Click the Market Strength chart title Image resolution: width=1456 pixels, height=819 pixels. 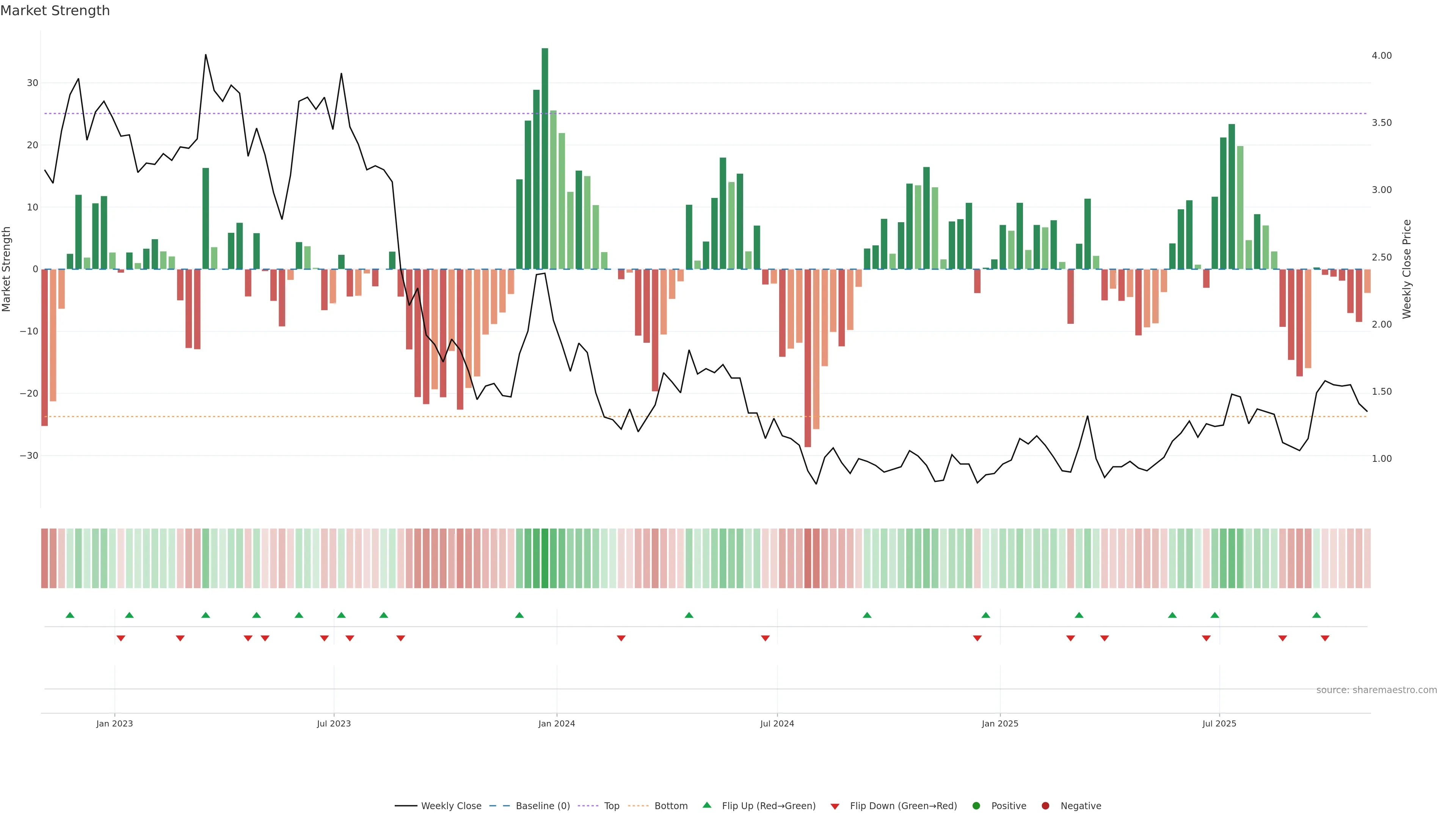(55, 11)
